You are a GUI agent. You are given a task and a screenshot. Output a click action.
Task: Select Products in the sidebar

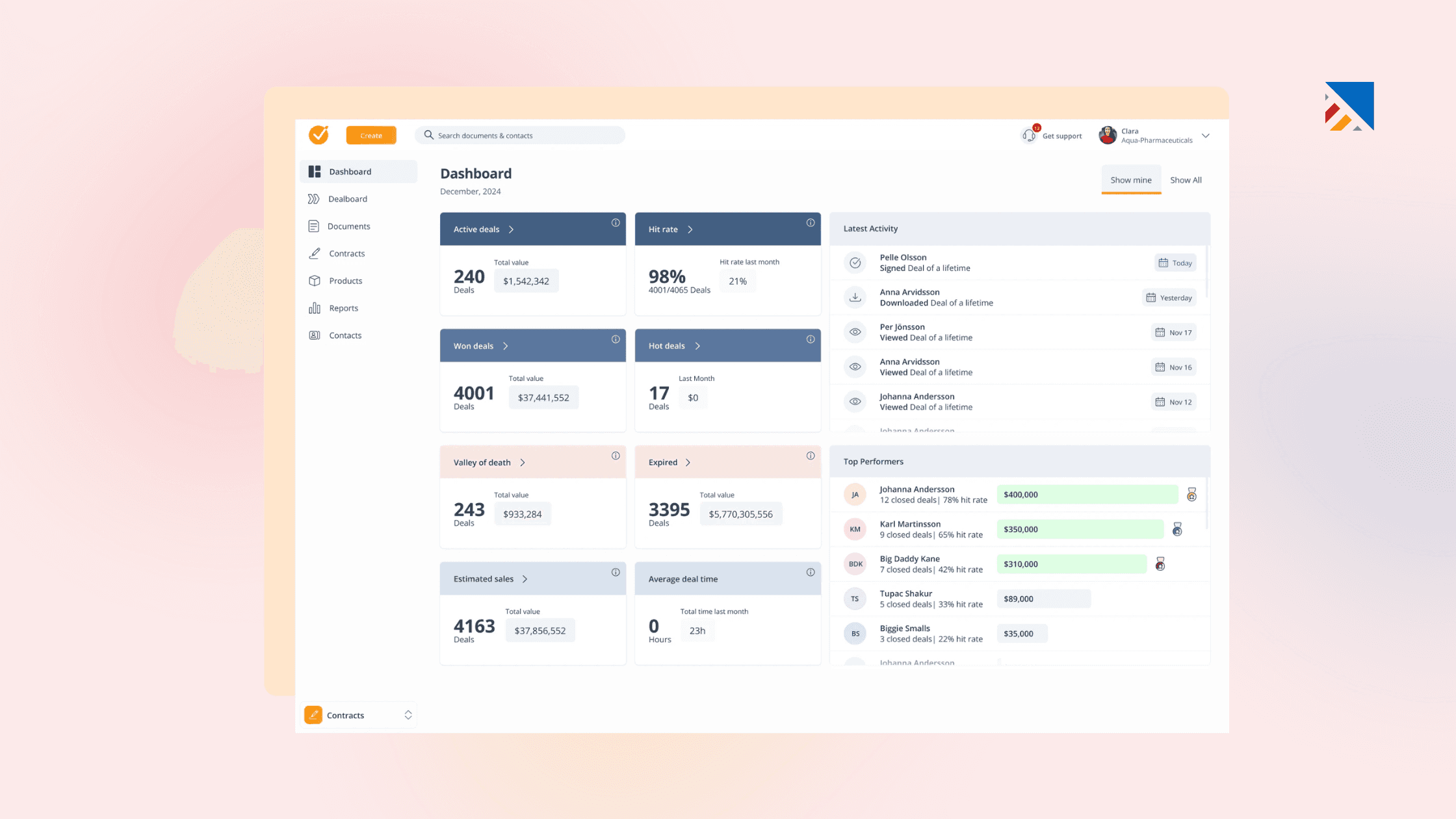(x=346, y=280)
